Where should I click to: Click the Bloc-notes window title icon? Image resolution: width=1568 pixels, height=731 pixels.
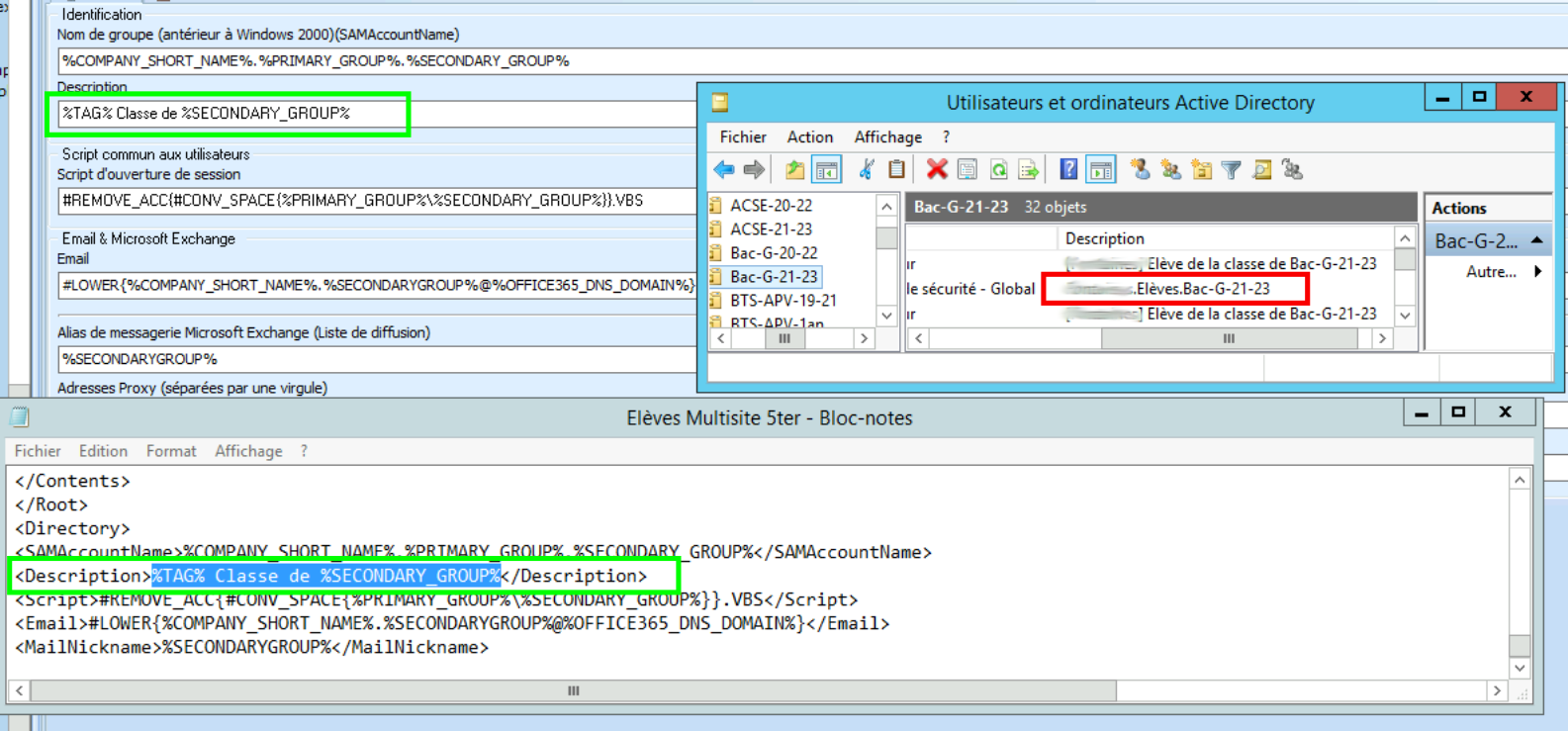20,416
